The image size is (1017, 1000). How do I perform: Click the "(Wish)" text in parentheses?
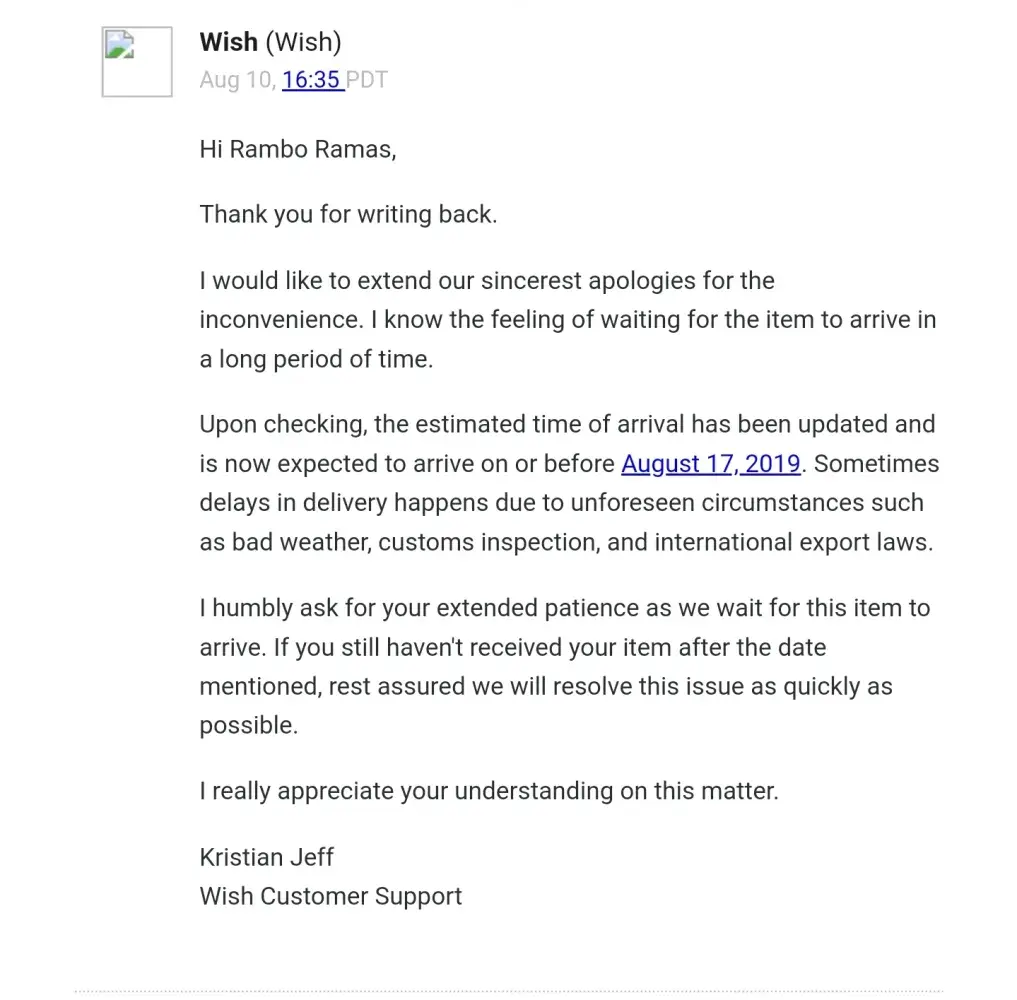304,42
